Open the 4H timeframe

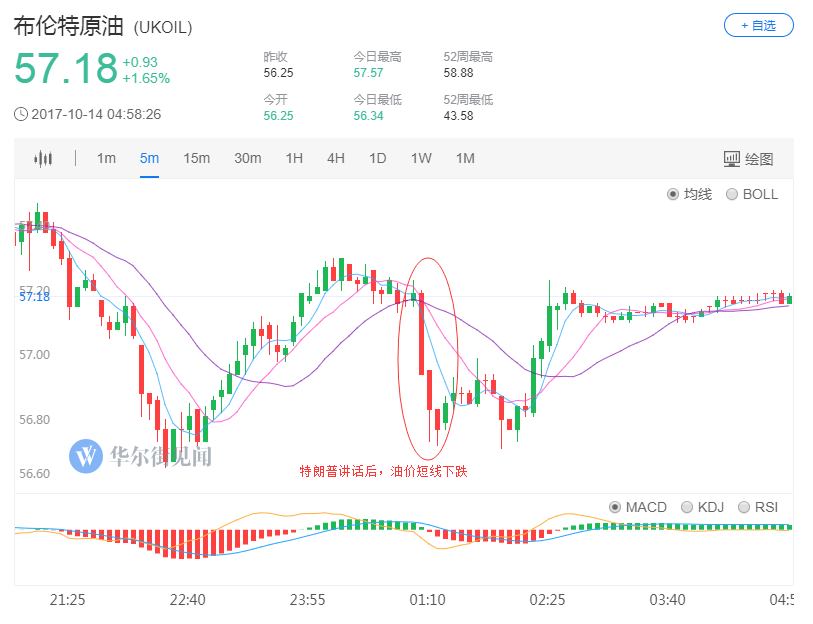pyautogui.click(x=335, y=158)
